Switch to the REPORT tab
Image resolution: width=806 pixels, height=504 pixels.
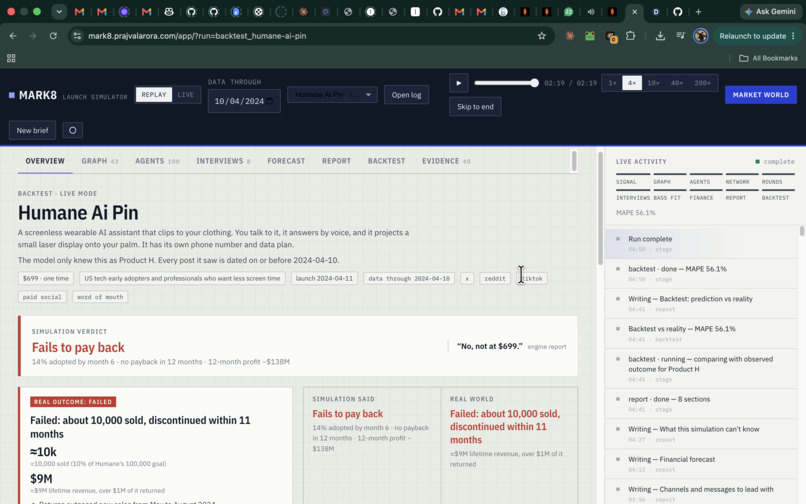337,161
